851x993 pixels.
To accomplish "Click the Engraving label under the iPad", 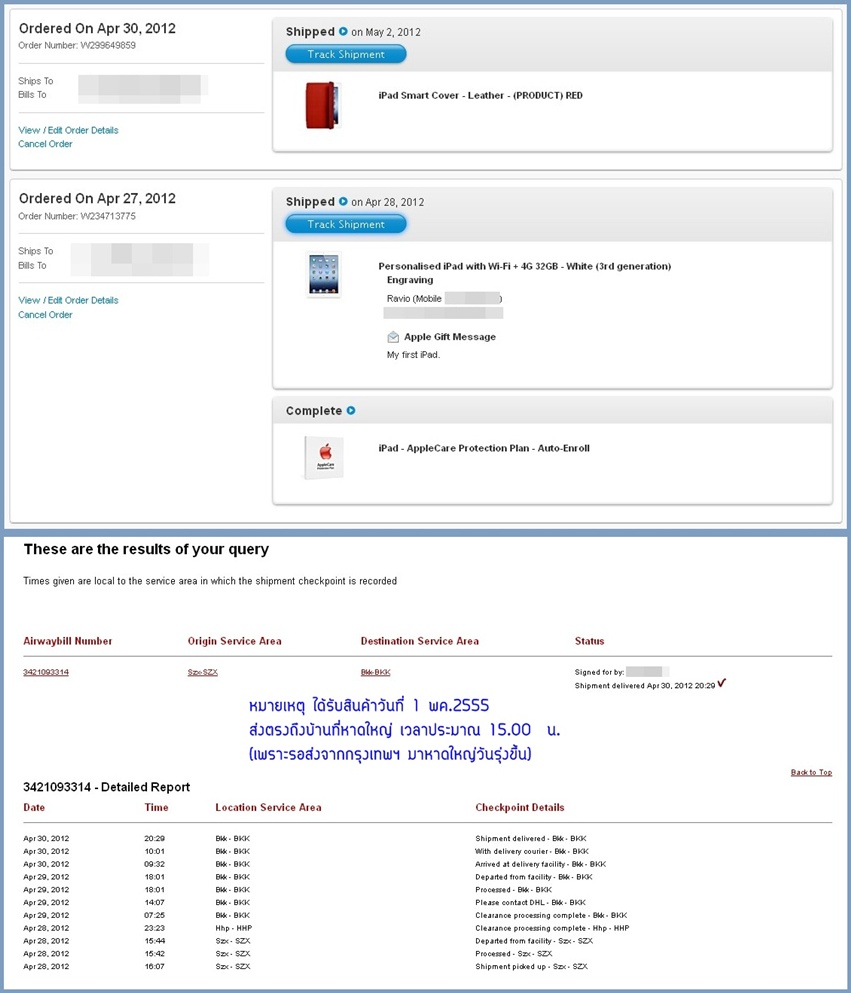I will pos(410,280).
